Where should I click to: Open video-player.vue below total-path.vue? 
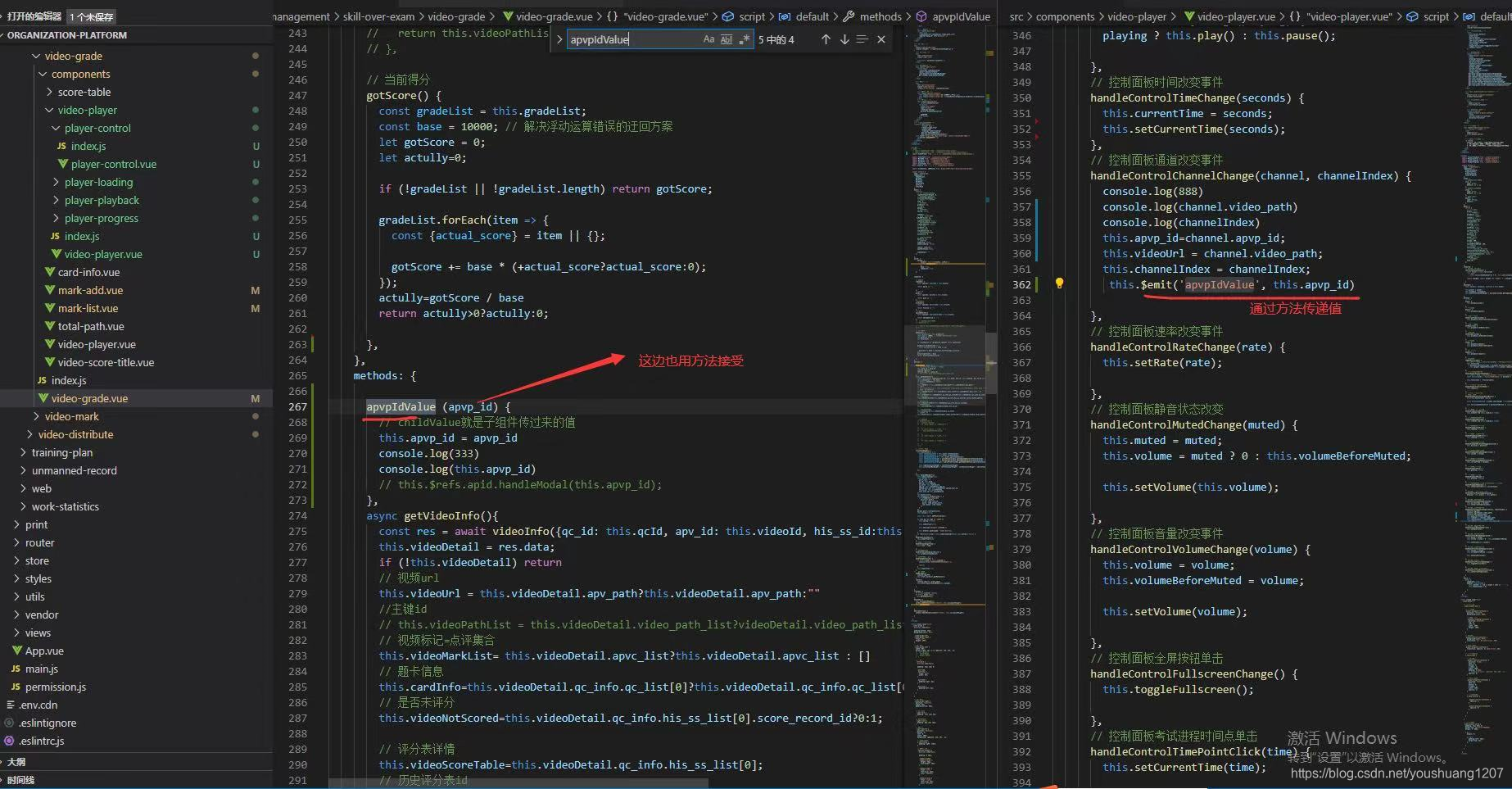pos(97,344)
